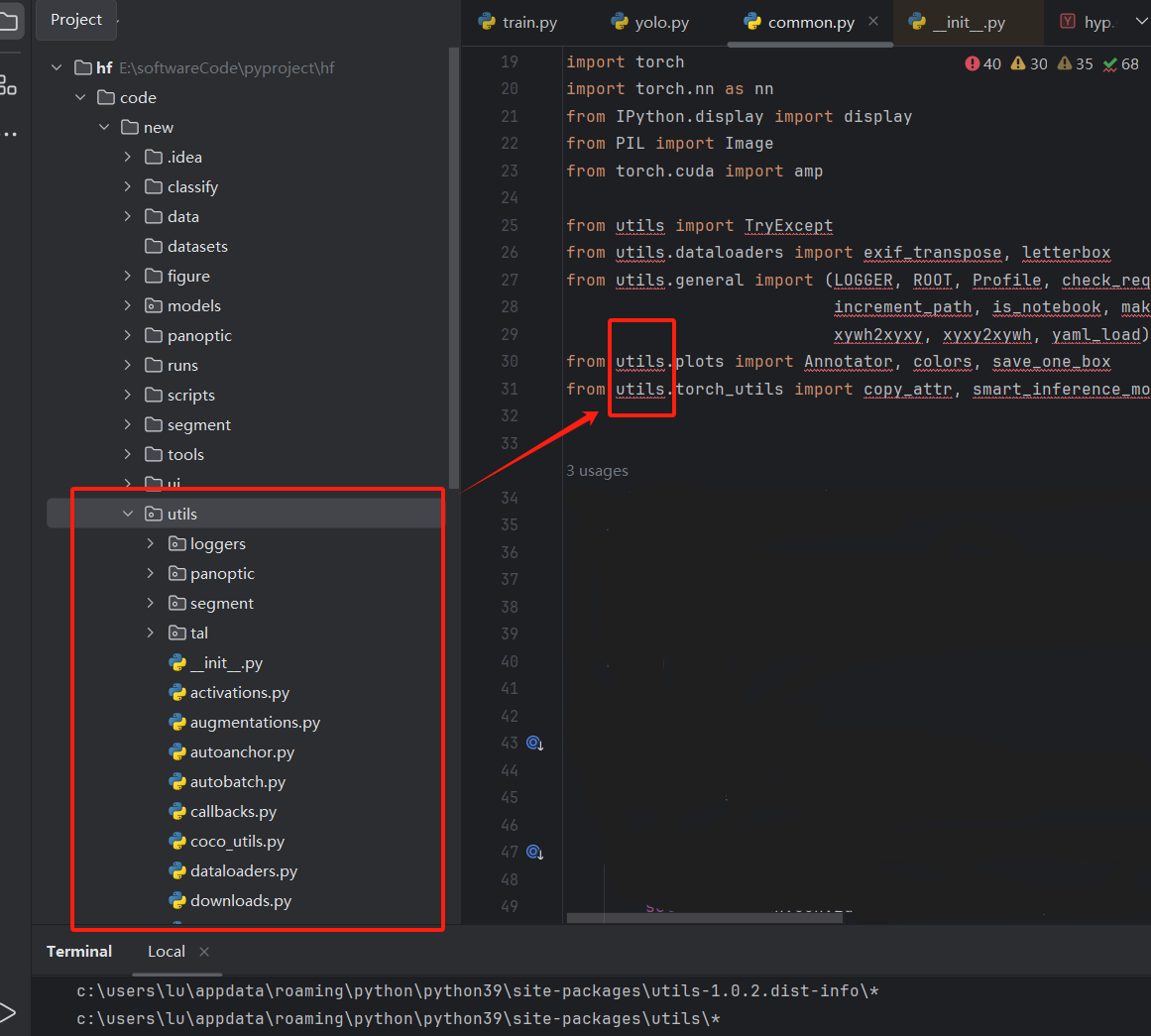Click the Project panel header button
Screen dimensions: 1151x1036
[x=75, y=19]
